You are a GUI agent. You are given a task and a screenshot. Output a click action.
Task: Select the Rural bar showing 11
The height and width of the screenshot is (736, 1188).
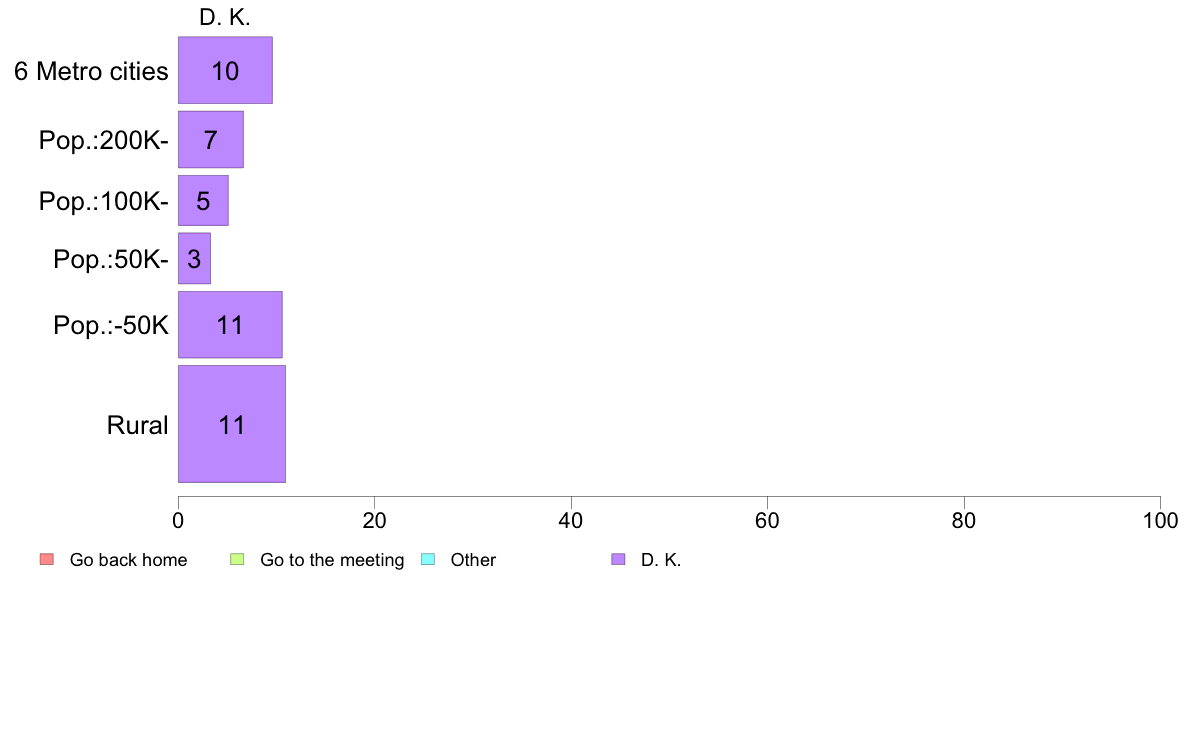coord(232,424)
